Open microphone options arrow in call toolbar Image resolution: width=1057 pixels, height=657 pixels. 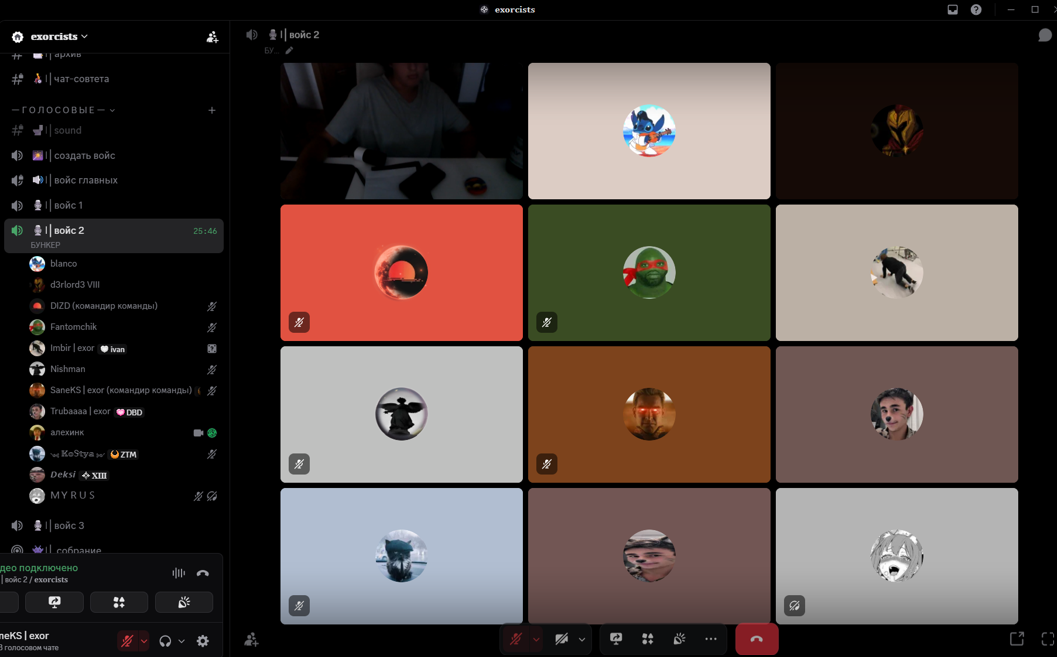[536, 639]
